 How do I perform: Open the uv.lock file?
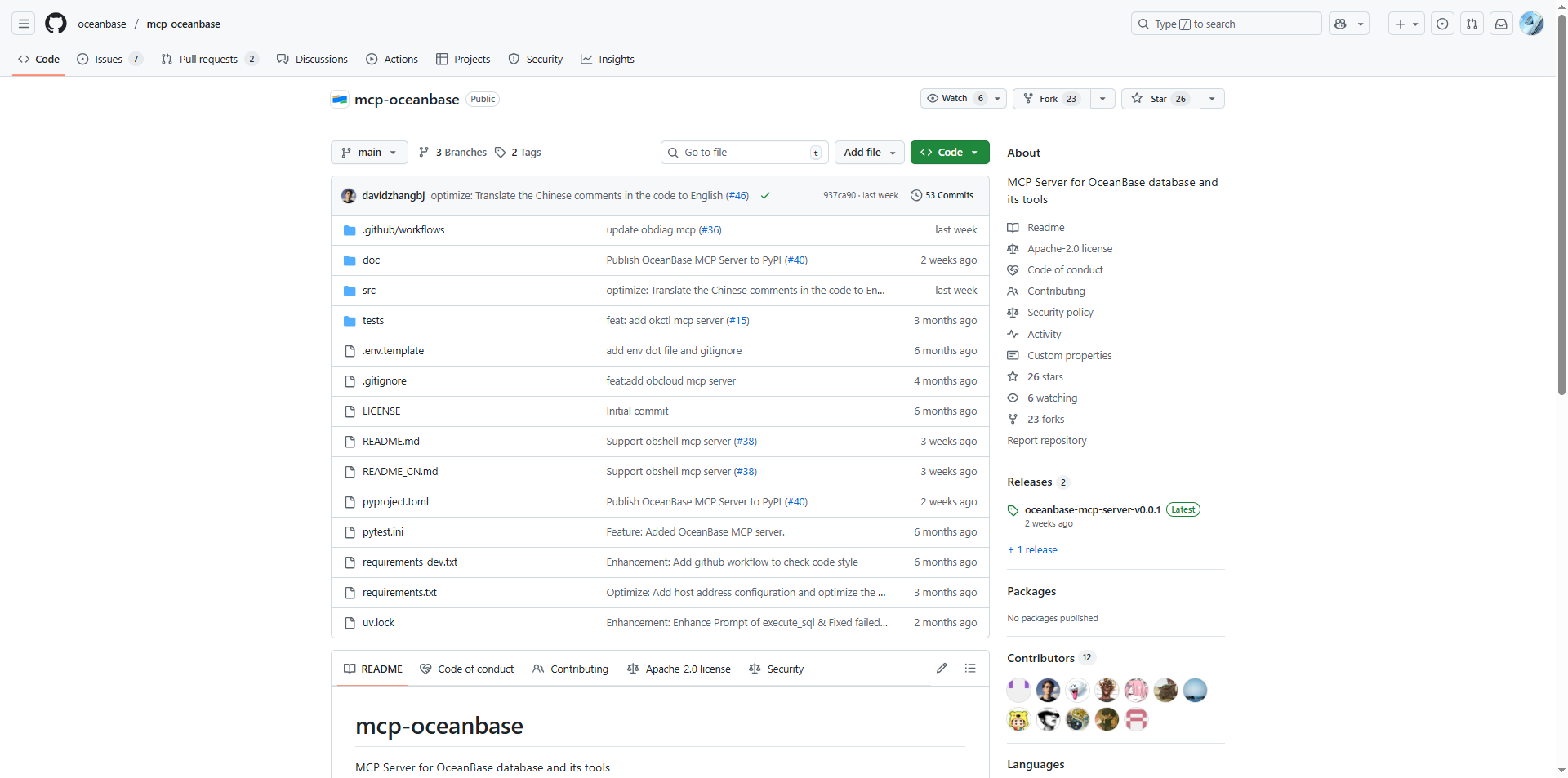coord(378,622)
